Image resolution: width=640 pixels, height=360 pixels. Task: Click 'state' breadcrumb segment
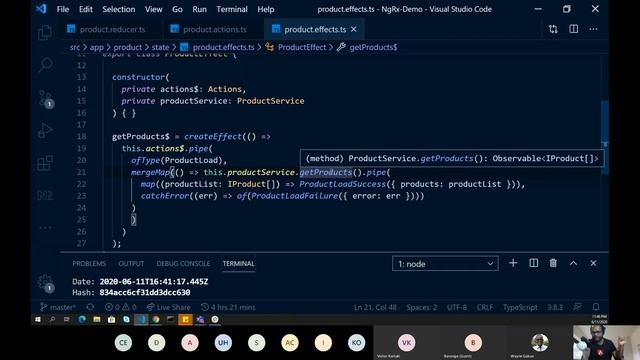(160, 47)
